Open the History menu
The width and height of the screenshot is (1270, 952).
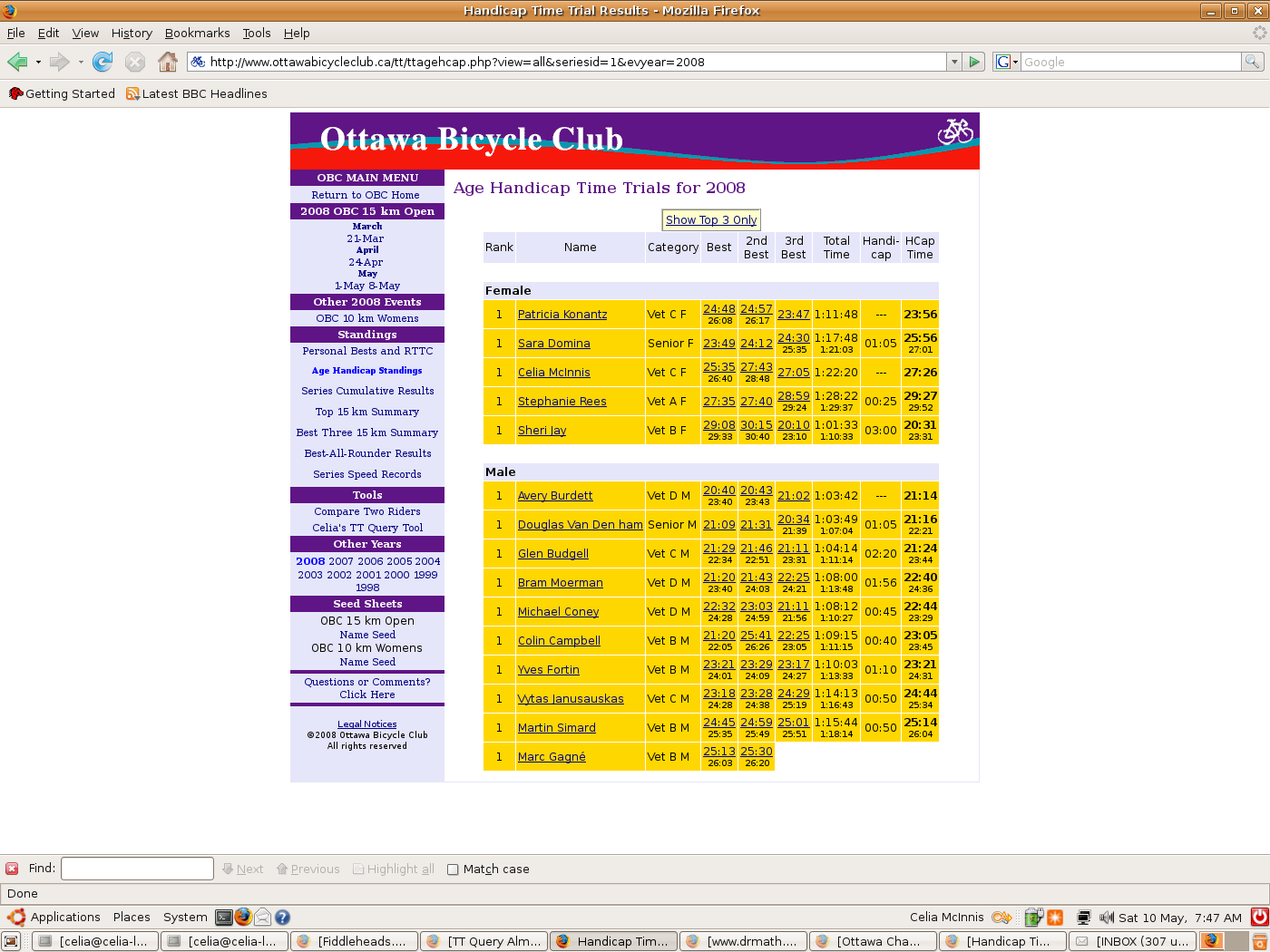coord(132,33)
